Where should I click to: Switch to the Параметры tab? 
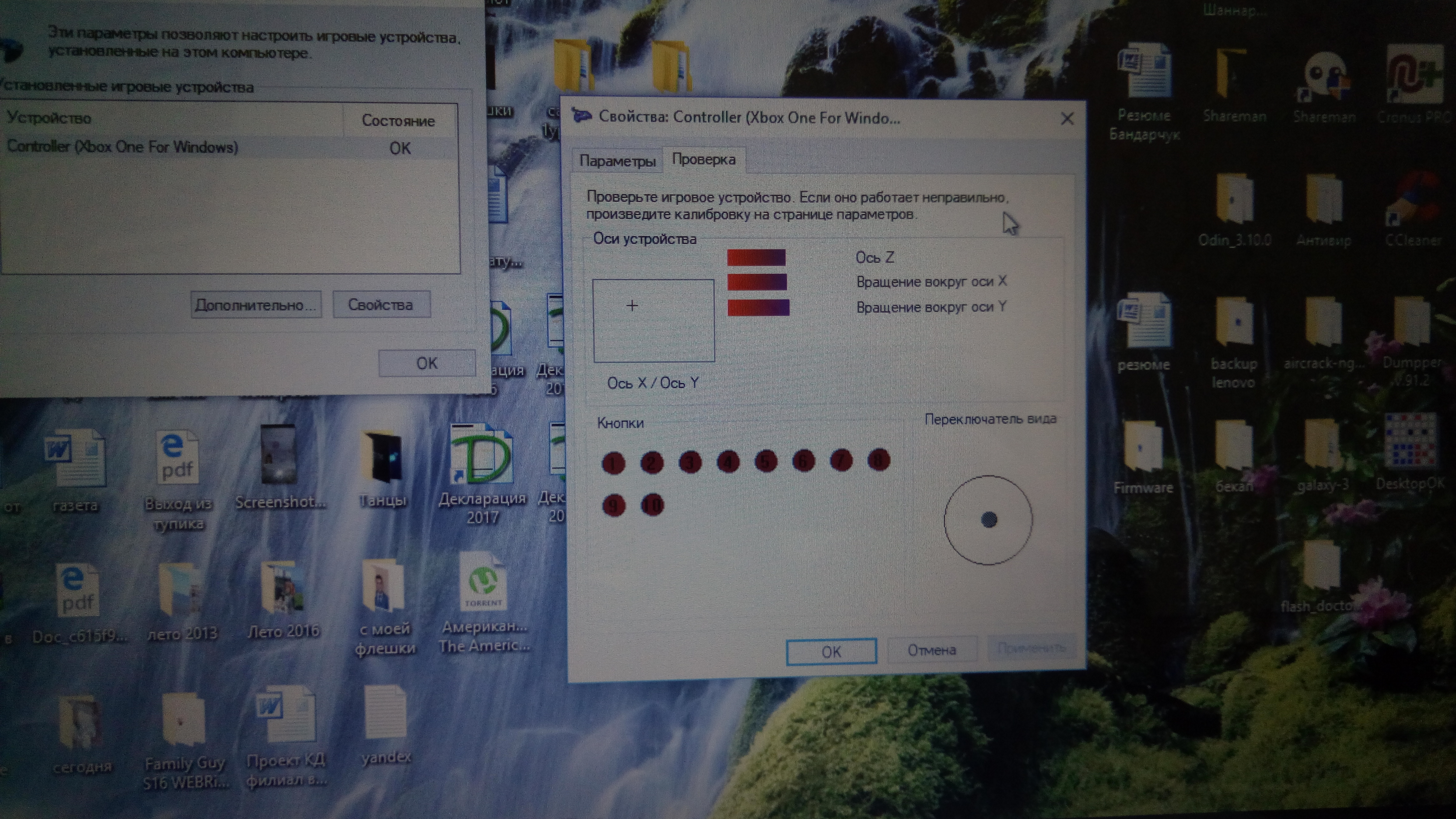pyautogui.click(x=617, y=161)
